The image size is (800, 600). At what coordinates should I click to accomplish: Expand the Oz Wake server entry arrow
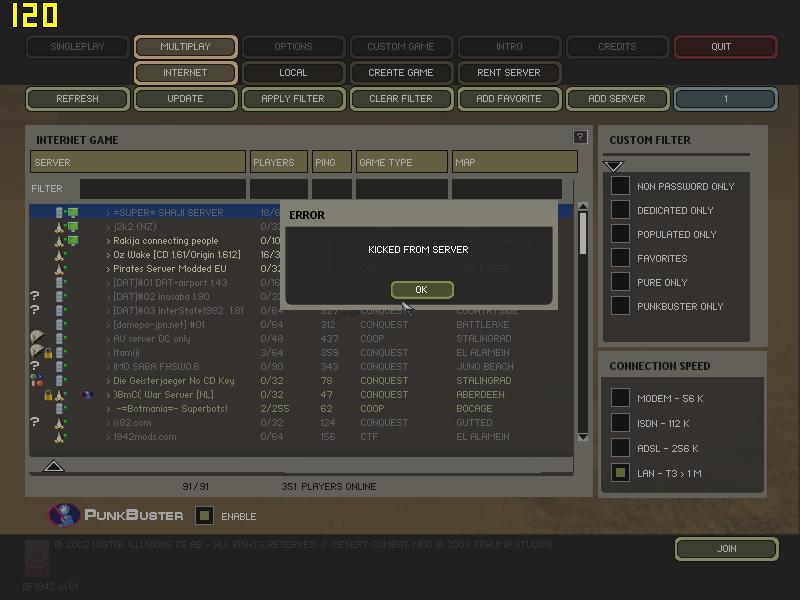[x=108, y=255]
